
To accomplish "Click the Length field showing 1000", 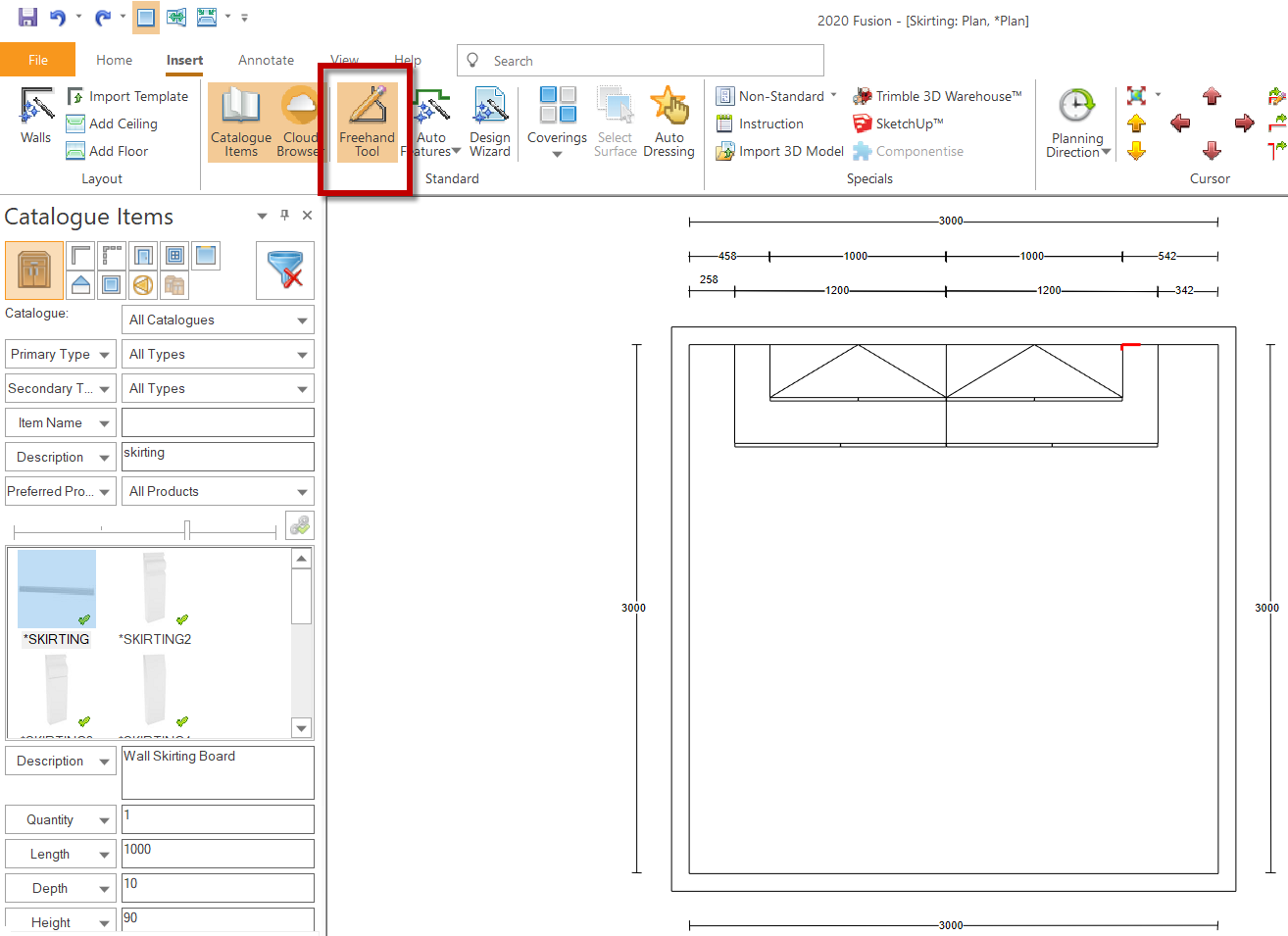I will pyautogui.click(x=218, y=854).
